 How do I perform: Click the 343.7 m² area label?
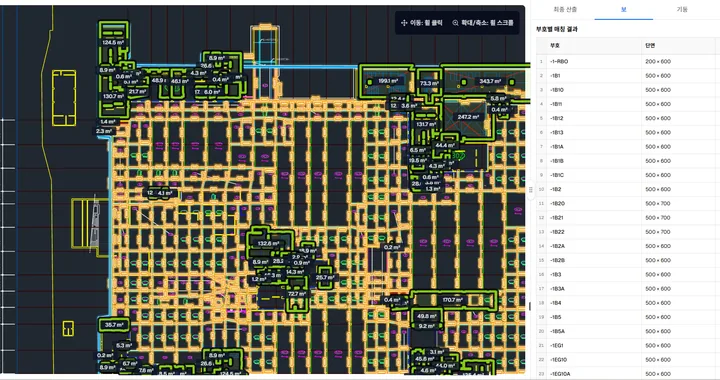tap(490, 81)
